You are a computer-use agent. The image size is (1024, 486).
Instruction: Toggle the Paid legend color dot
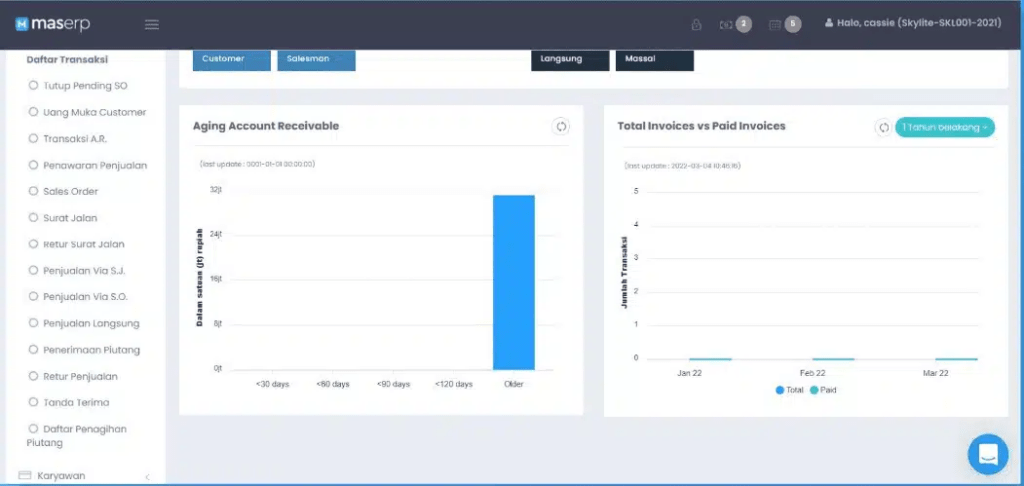pos(814,390)
